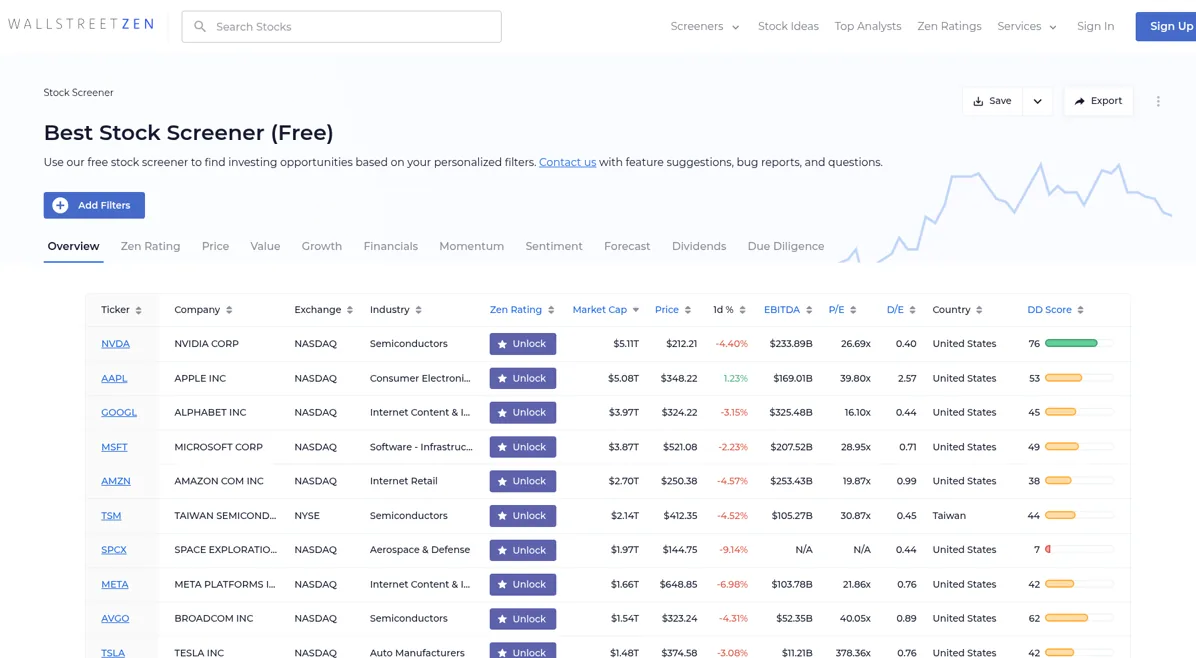
Task: Open the NVDA ticker link
Action: tap(115, 344)
